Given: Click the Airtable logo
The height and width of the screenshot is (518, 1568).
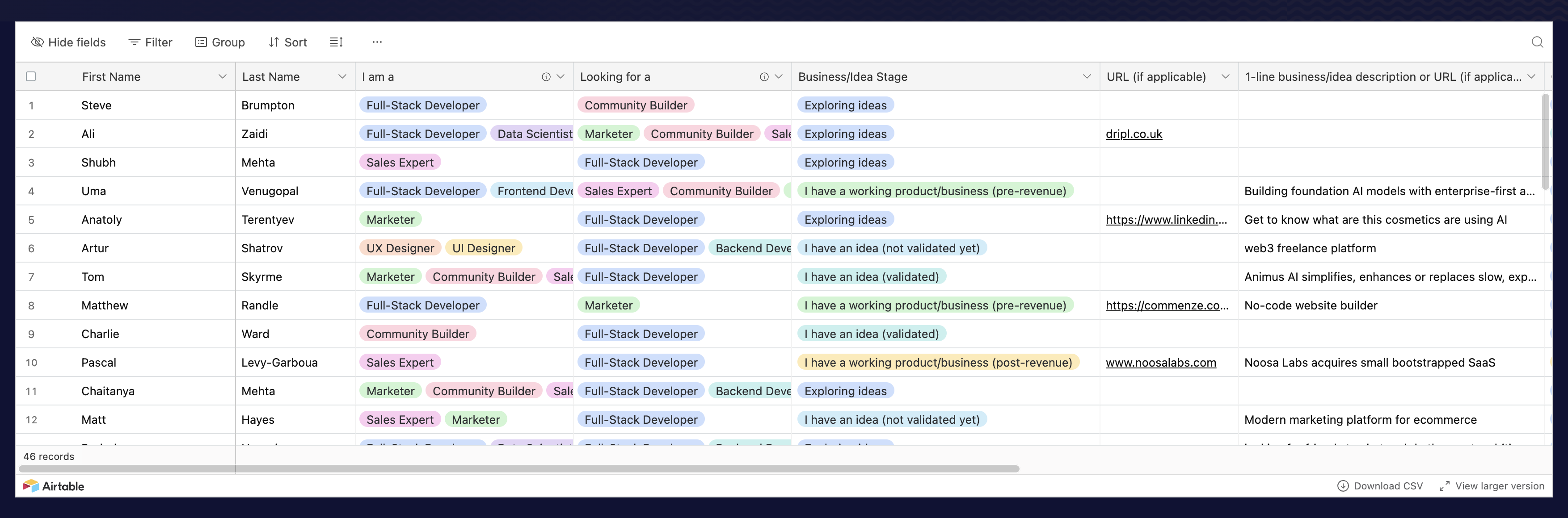Looking at the screenshot, I should point(54,486).
